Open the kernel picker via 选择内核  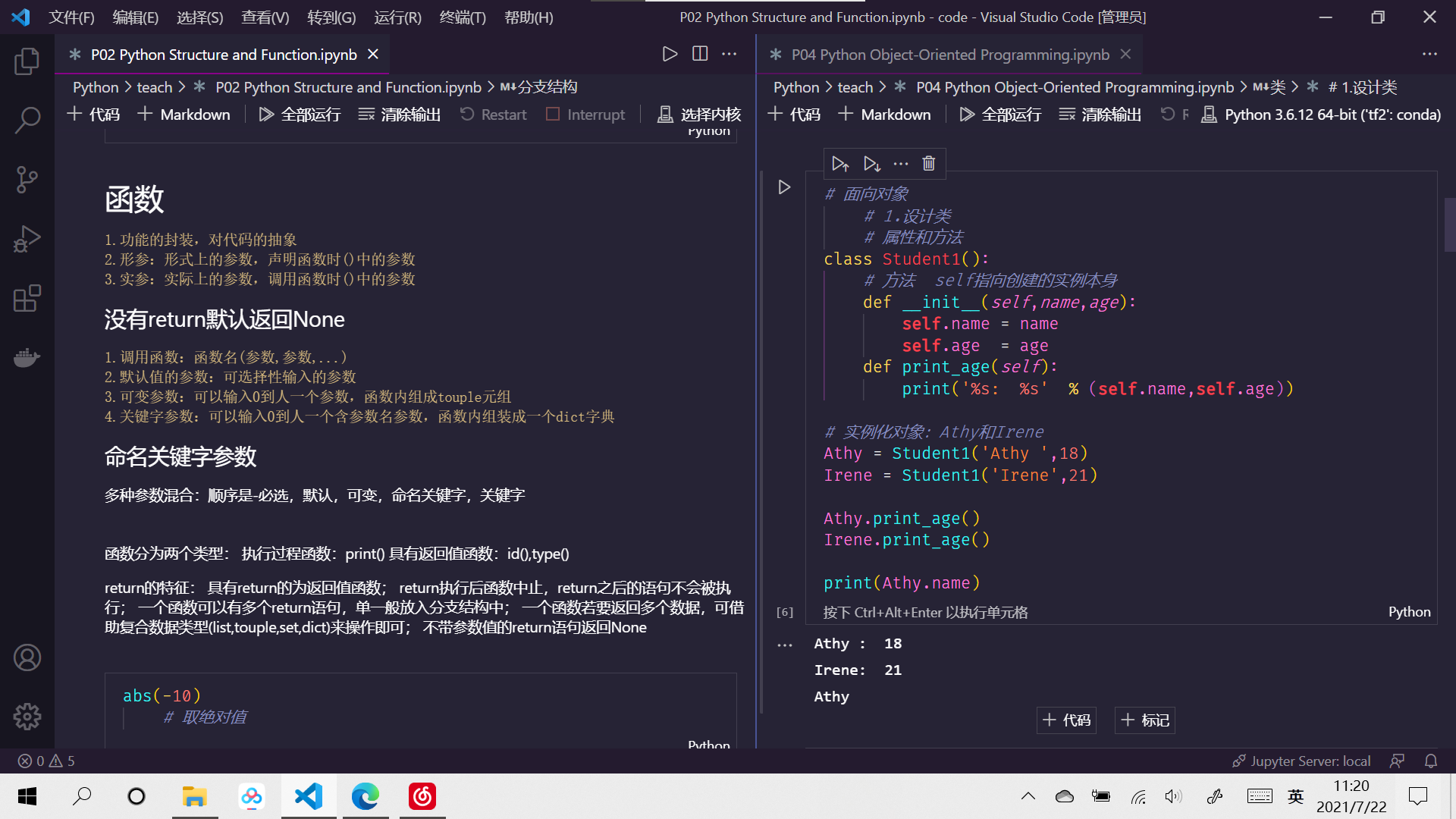(698, 114)
